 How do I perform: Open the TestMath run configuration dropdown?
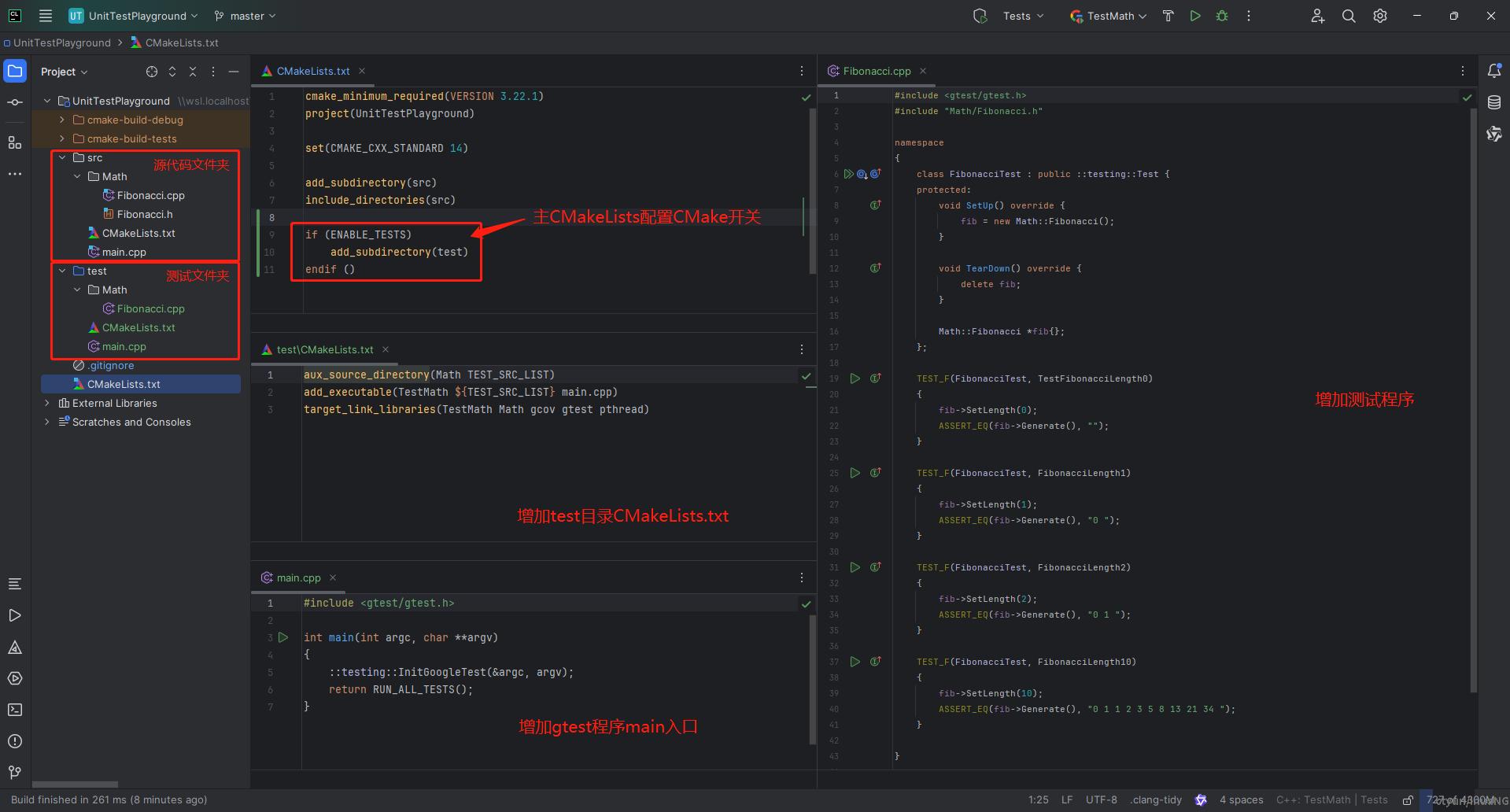click(x=1108, y=16)
